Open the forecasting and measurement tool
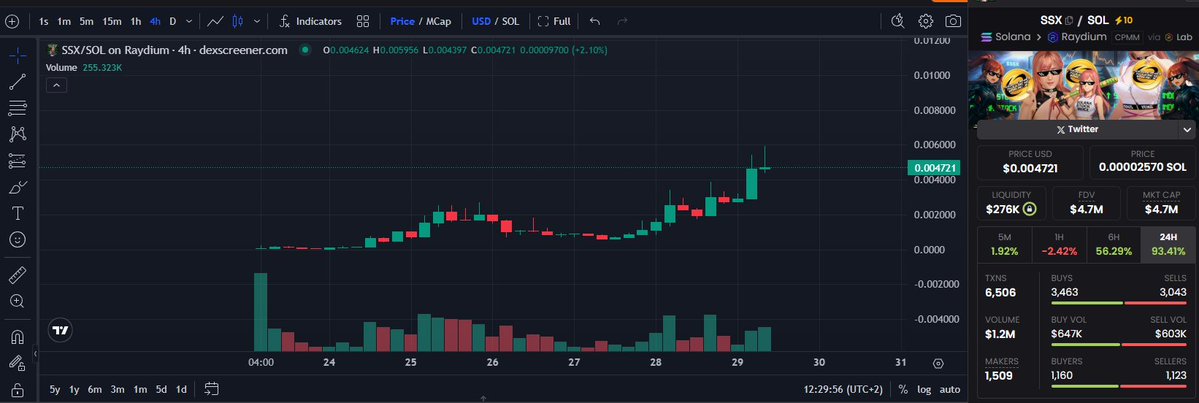Viewport: 1199px width, 403px height. click(x=18, y=161)
